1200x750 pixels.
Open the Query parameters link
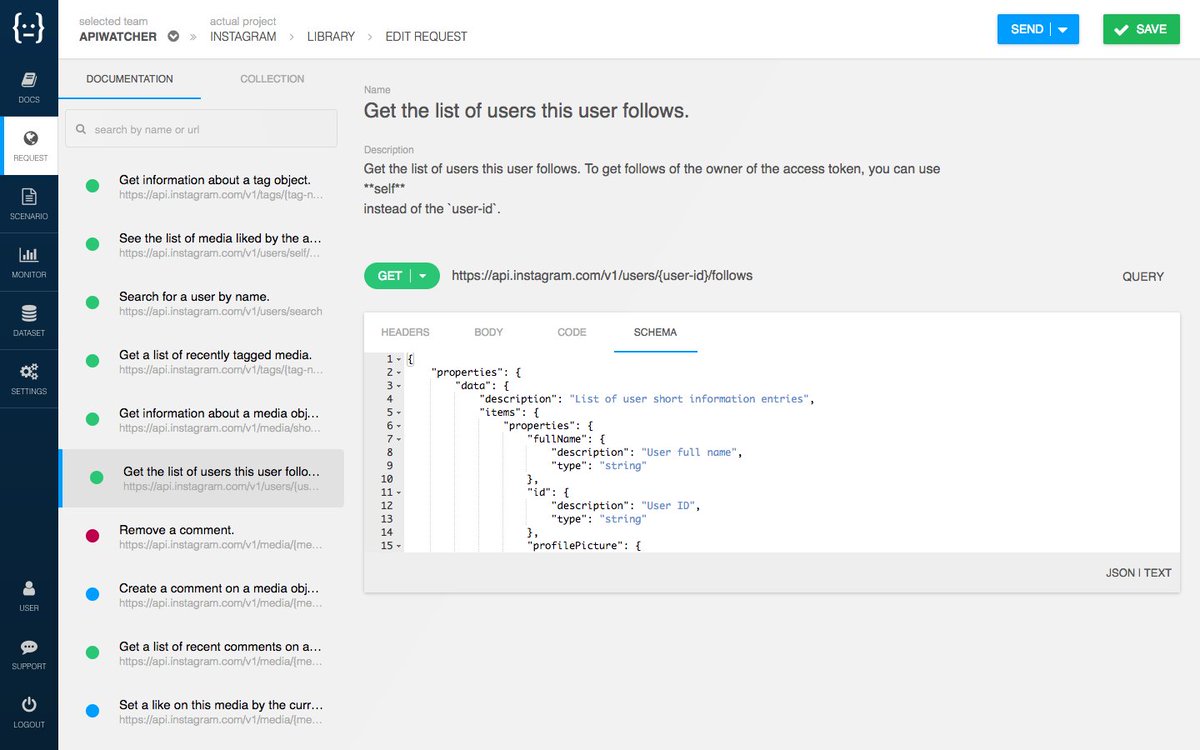coord(1143,277)
